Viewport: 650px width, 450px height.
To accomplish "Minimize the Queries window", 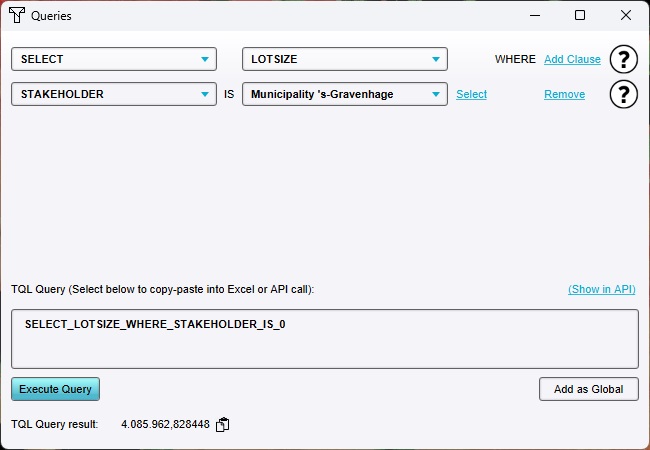I will (534, 16).
